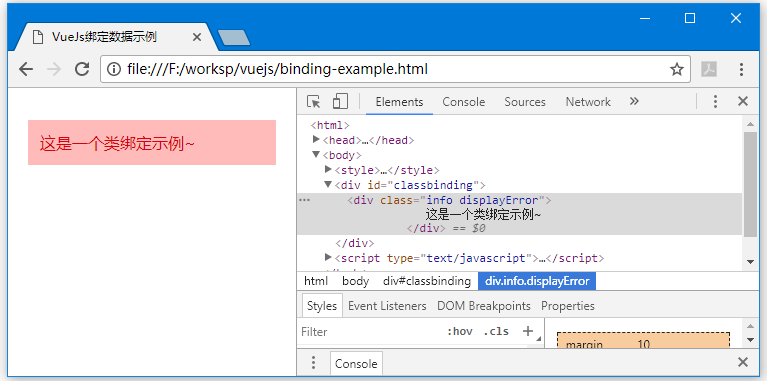
Task: Open the DevTools customize three-dot menu
Action: tap(715, 101)
